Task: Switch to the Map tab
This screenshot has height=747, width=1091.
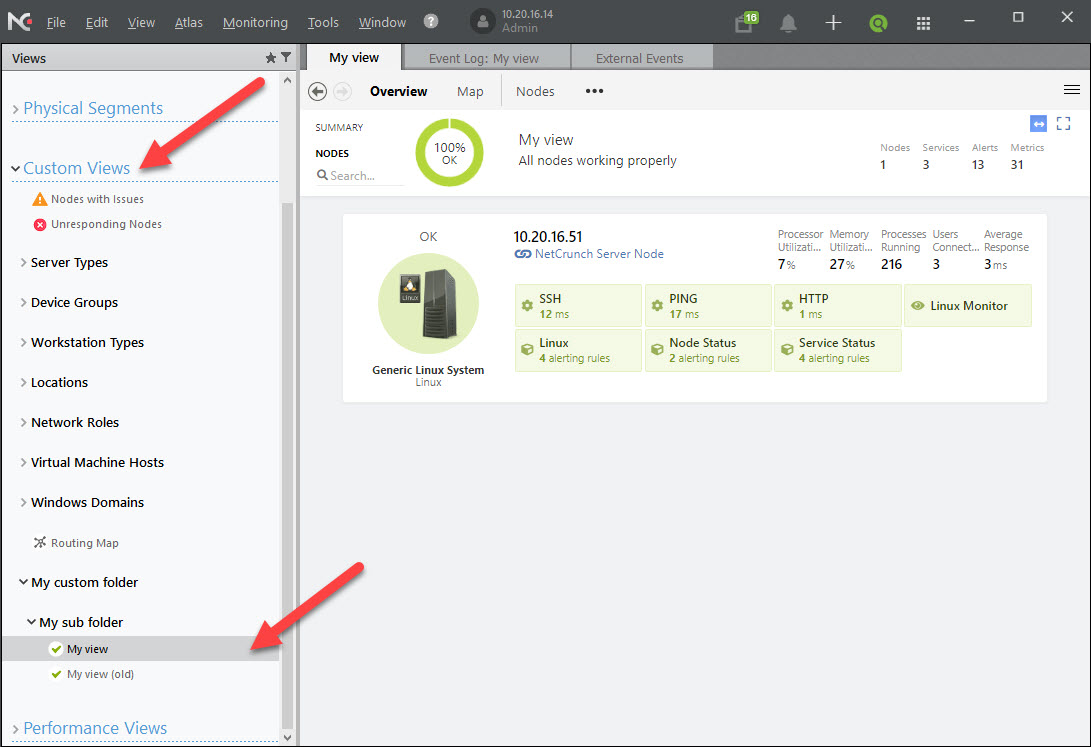Action: coord(470,91)
